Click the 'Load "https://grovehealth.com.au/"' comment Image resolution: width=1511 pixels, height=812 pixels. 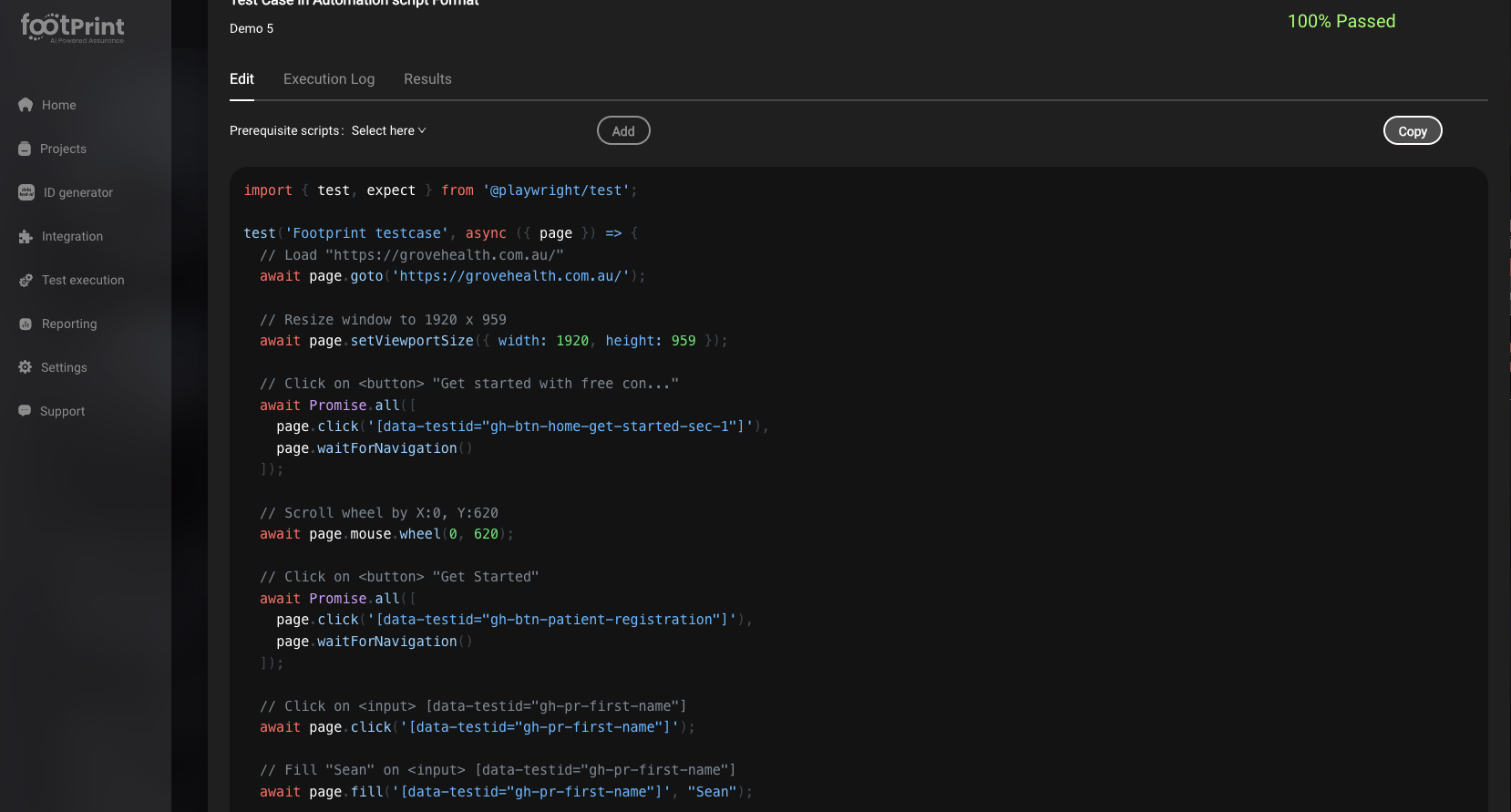[412, 255]
